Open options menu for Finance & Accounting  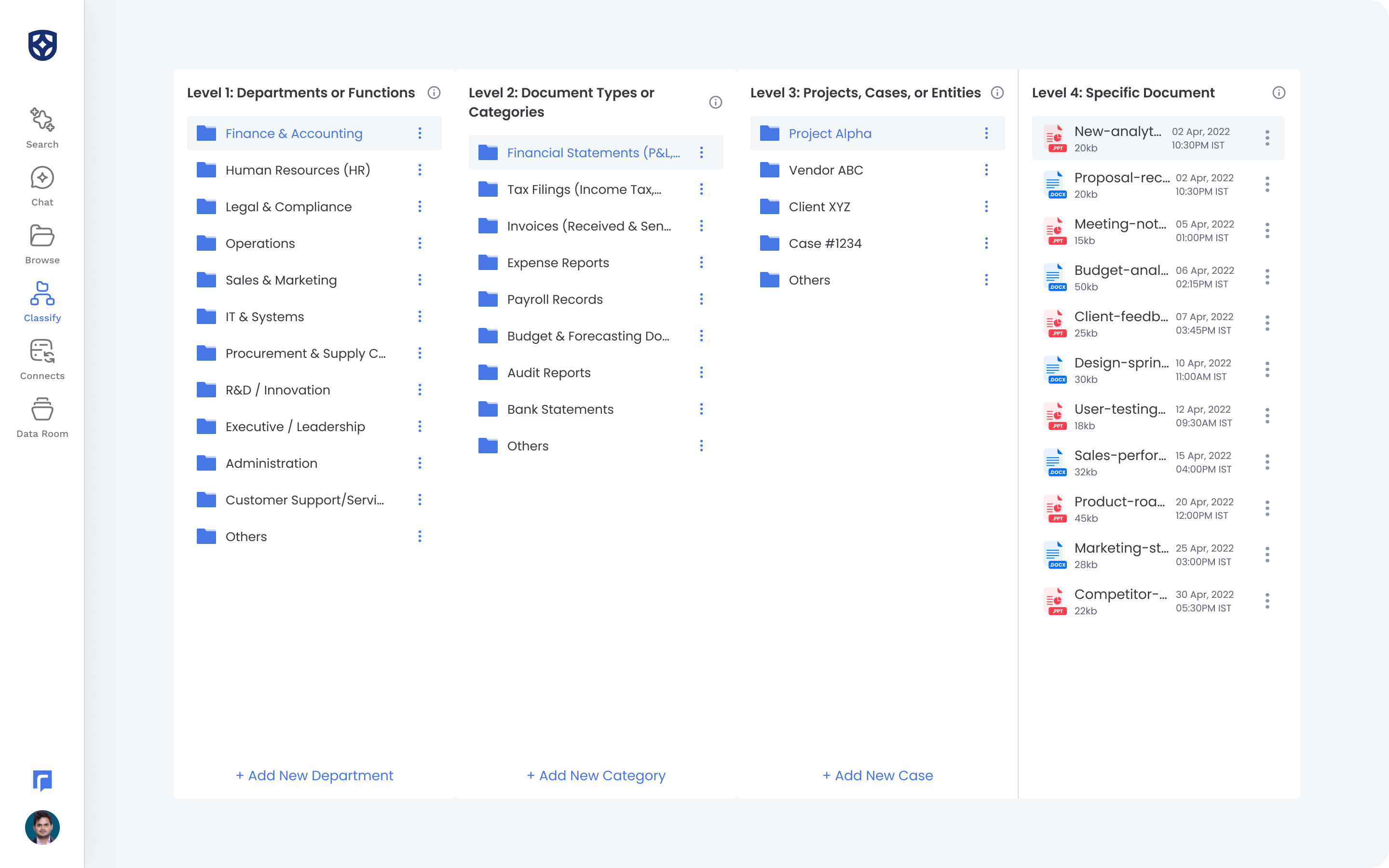(420, 133)
